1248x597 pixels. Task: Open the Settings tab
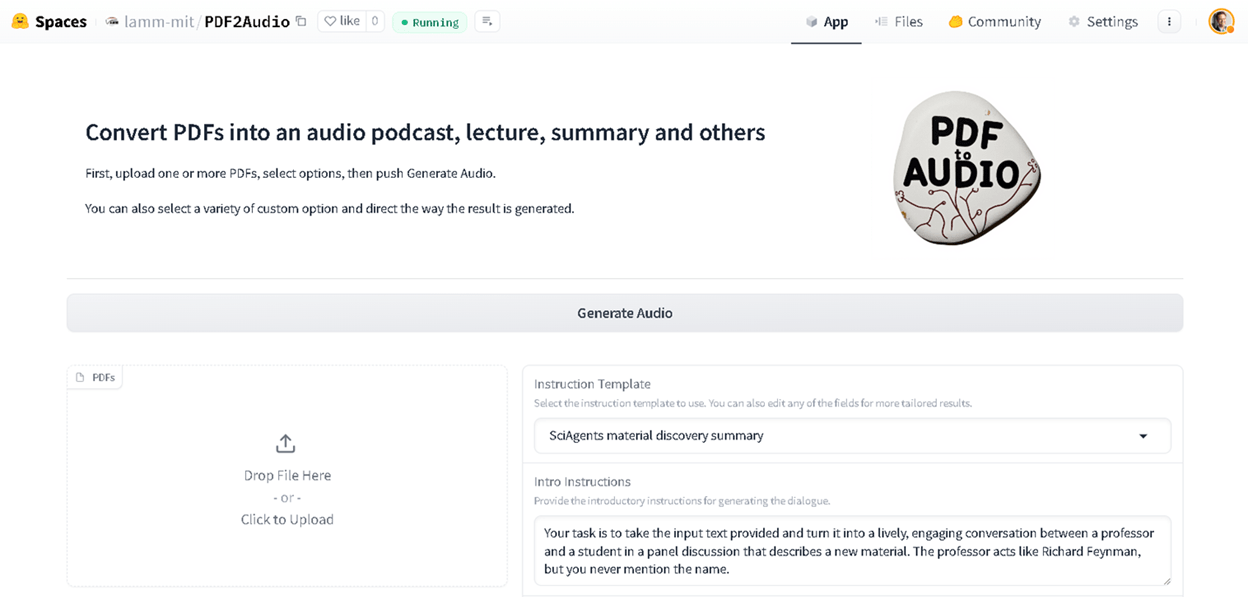[1102, 21]
